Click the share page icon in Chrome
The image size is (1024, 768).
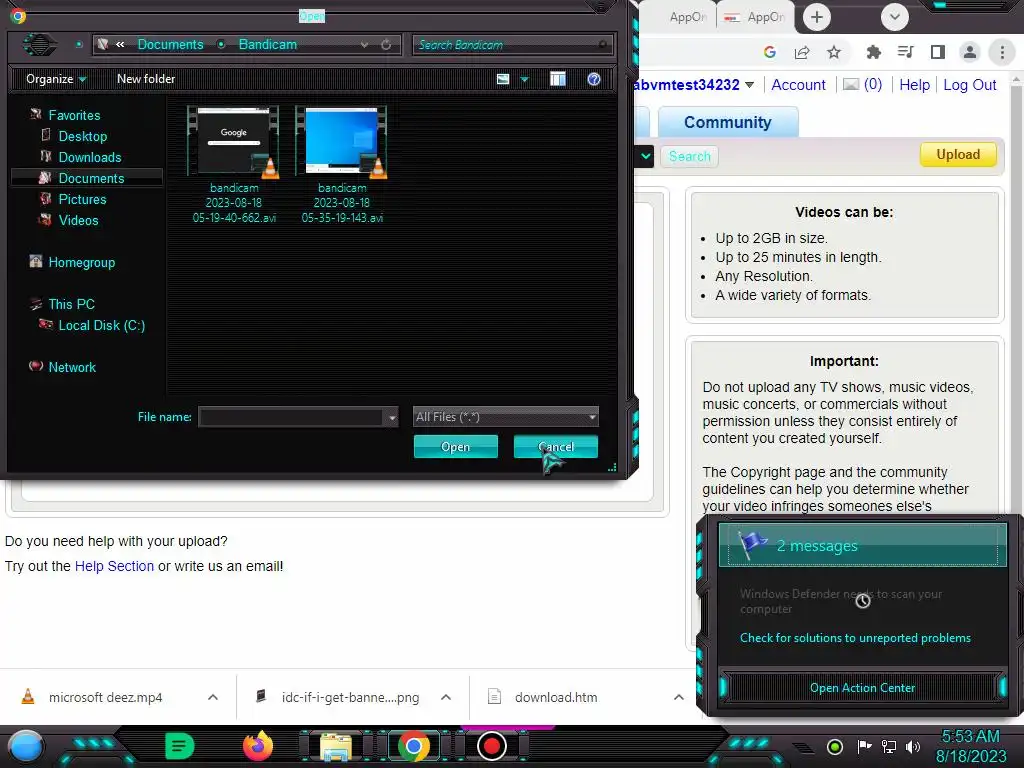(802, 52)
